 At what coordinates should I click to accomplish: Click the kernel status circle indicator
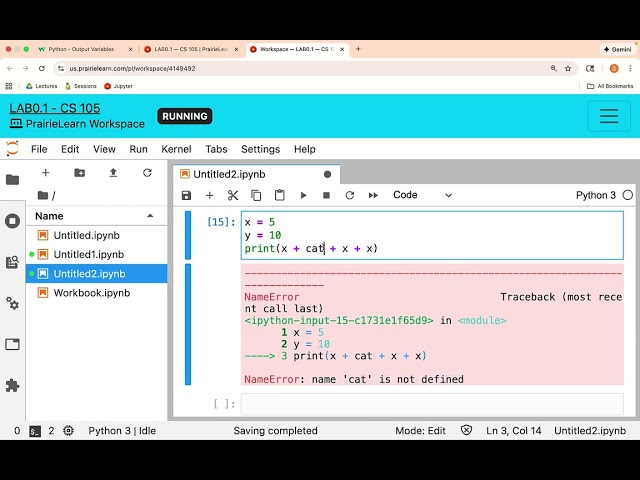point(628,195)
